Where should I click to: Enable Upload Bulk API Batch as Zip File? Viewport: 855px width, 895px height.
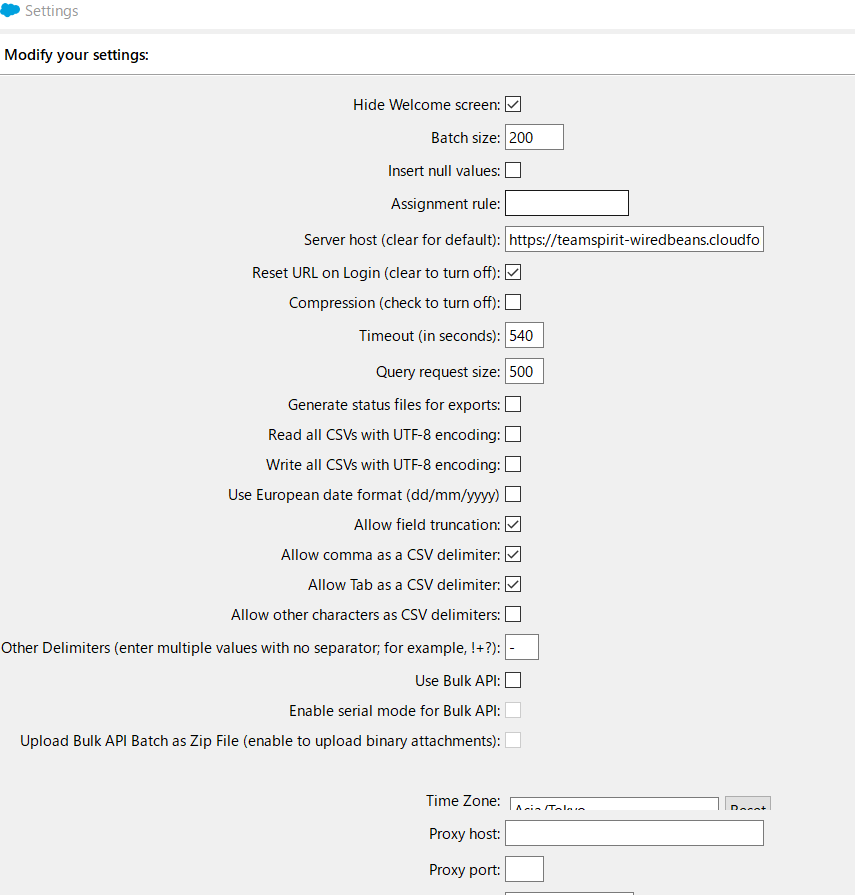[513, 740]
